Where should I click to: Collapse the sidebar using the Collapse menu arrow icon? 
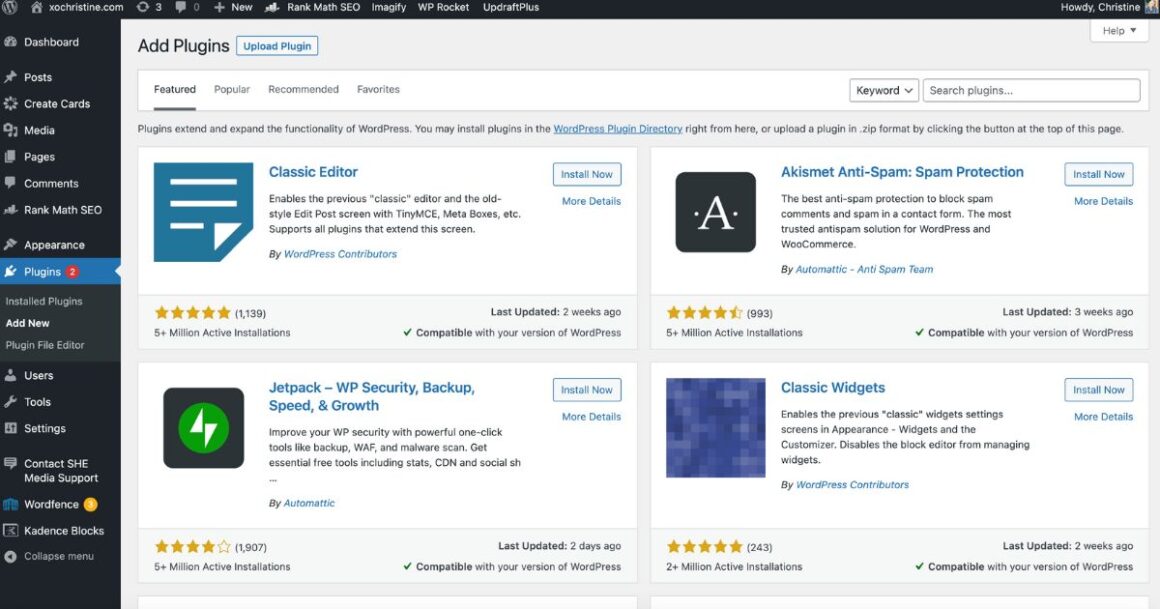click(x=10, y=556)
